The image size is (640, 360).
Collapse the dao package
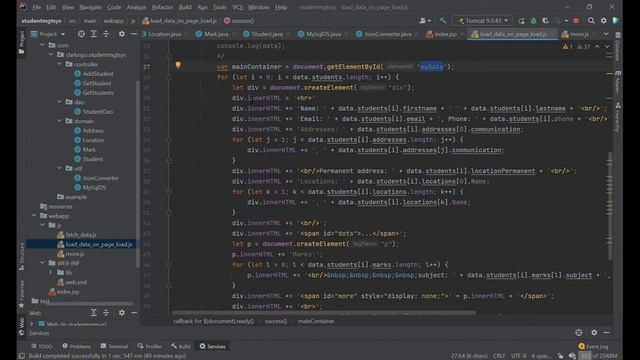click(60, 102)
